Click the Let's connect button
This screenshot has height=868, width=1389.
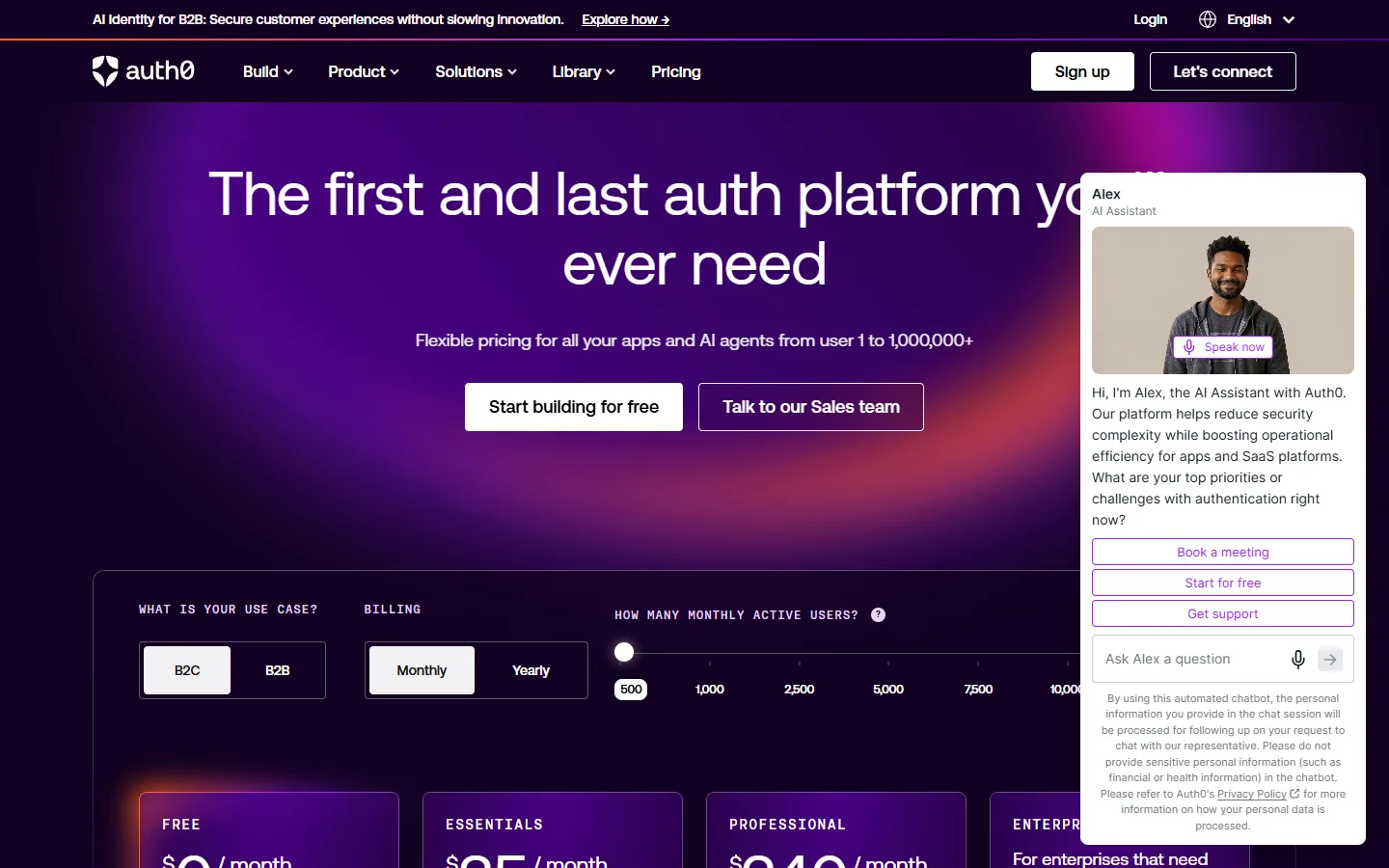pyautogui.click(x=1222, y=71)
